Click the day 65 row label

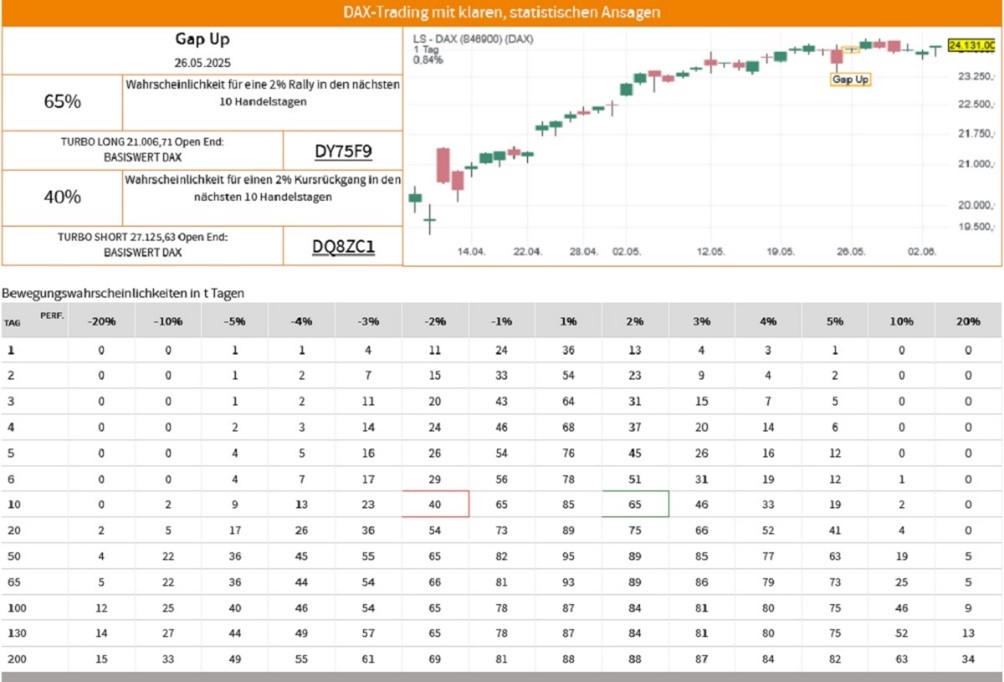(14, 582)
